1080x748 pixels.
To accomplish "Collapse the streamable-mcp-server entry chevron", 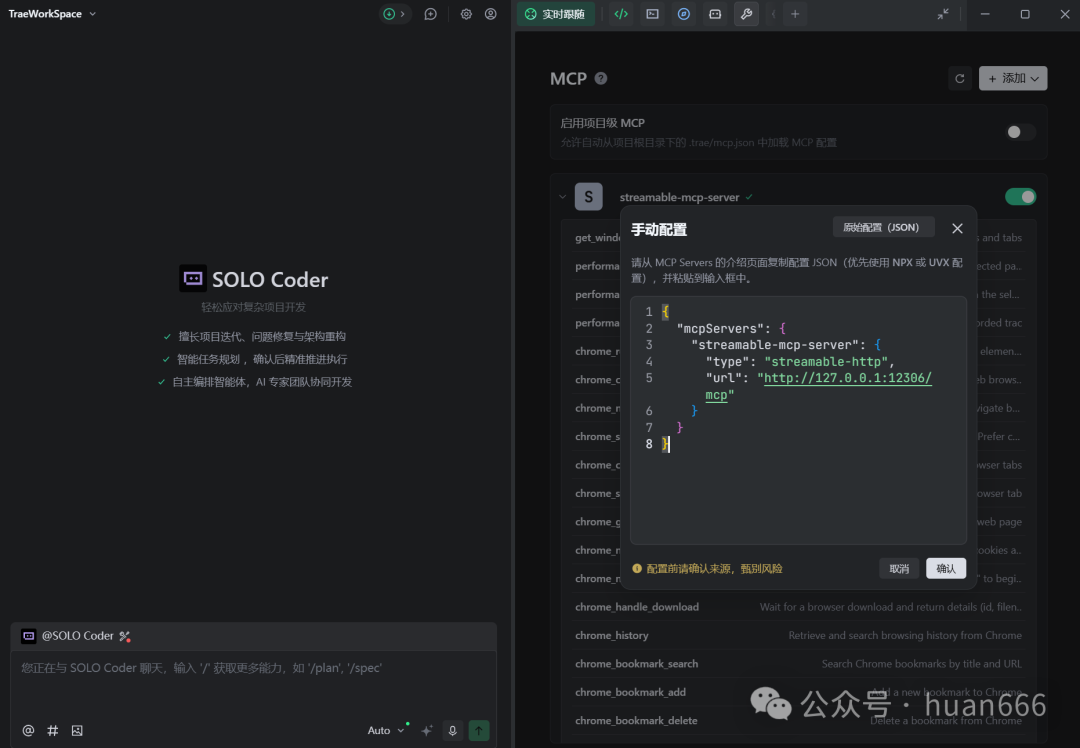I will (563, 197).
